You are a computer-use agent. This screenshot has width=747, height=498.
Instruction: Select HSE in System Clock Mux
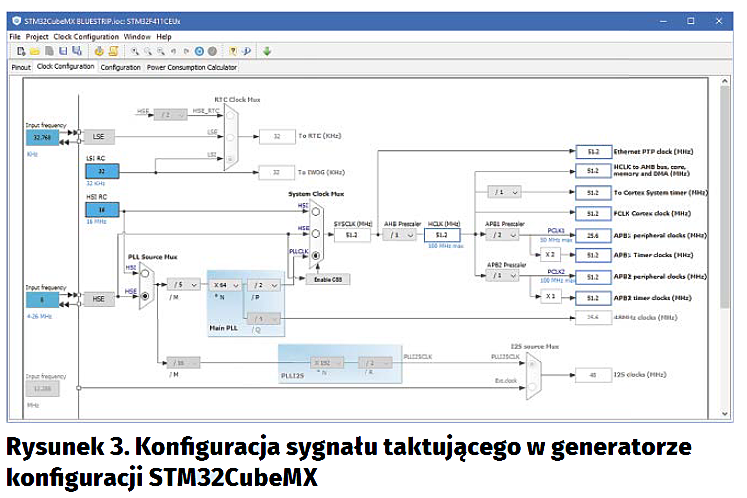317,232
